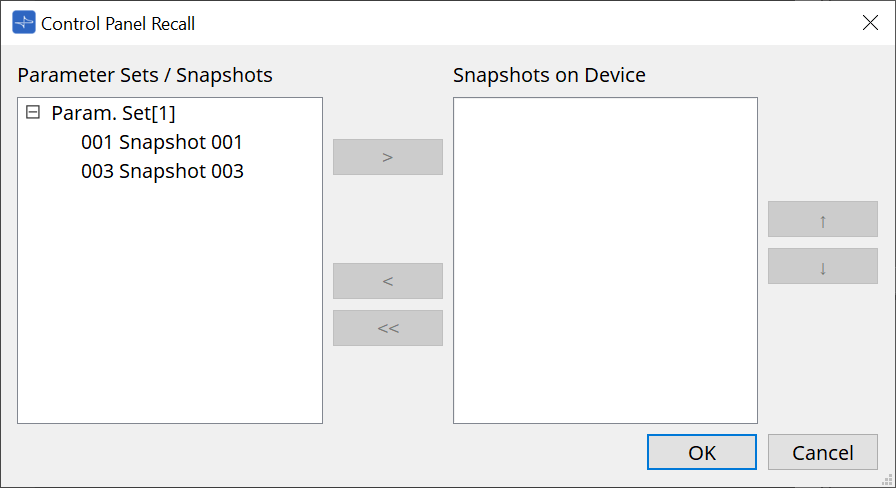Click blank space below 003 Snapshot 003

(x=170, y=300)
